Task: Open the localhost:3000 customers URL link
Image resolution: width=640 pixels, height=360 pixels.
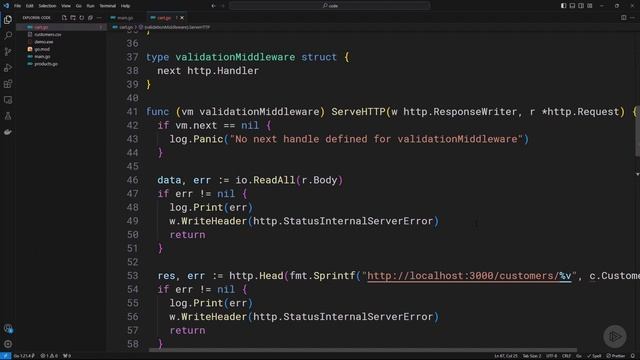Action: pyautogui.click(x=469, y=276)
